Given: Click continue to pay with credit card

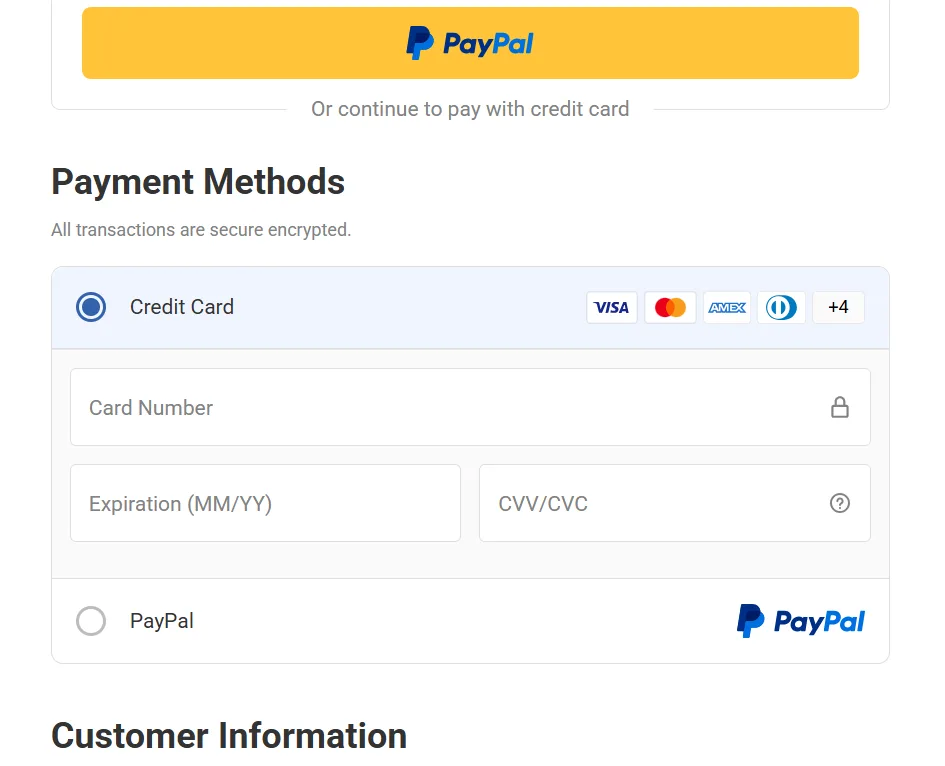Looking at the screenshot, I should click(470, 109).
